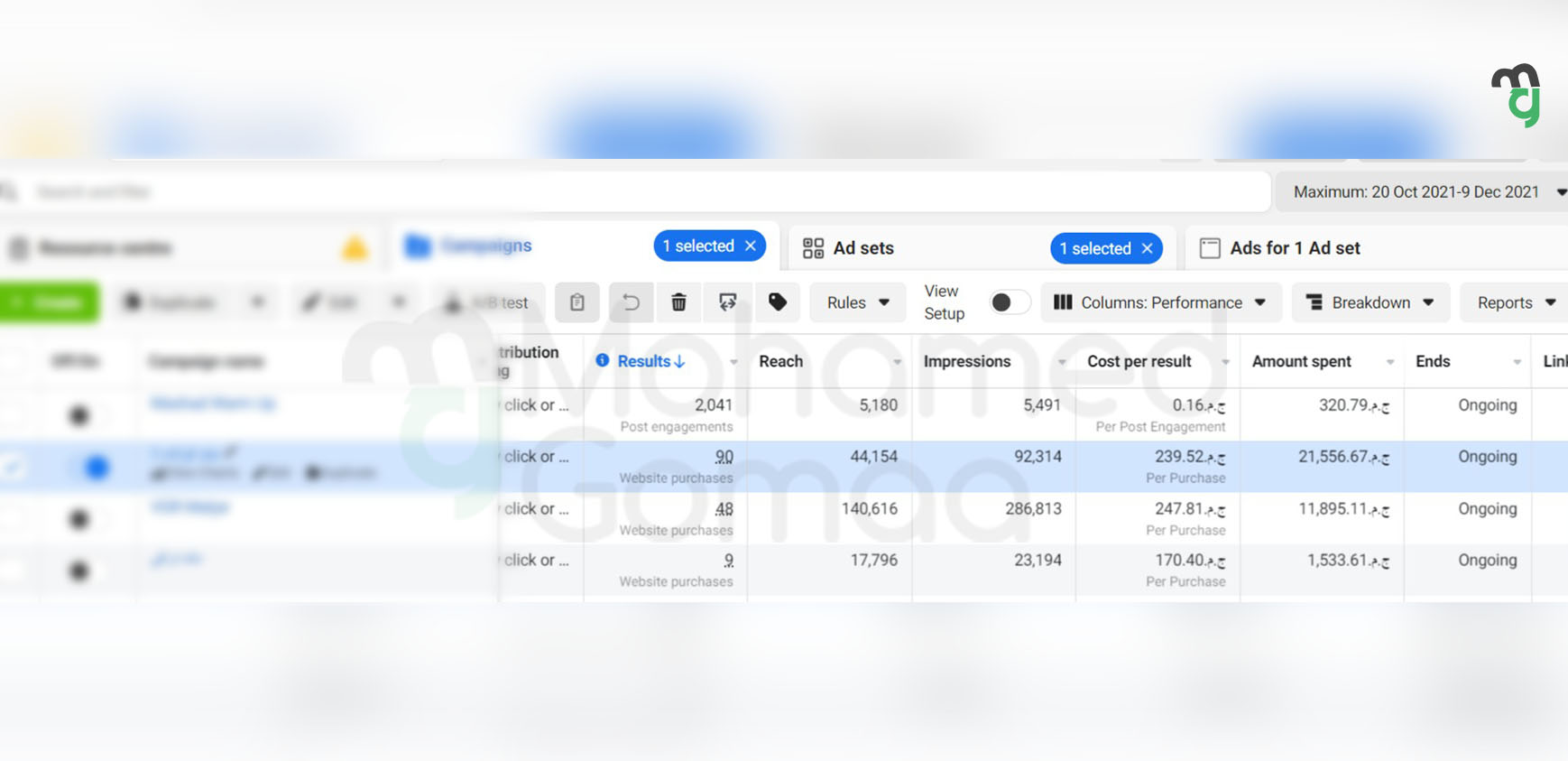The image size is (1568, 761).
Task: Open Results column options arrow
Action: click(733, 362)
